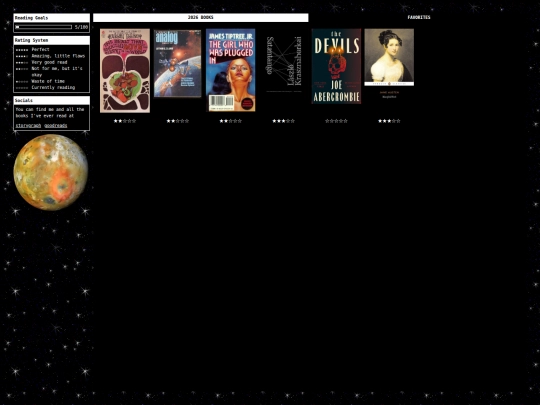Open the 2026 BOOKS tab
The image size is (540, 405).
click(x=200, y=18)
